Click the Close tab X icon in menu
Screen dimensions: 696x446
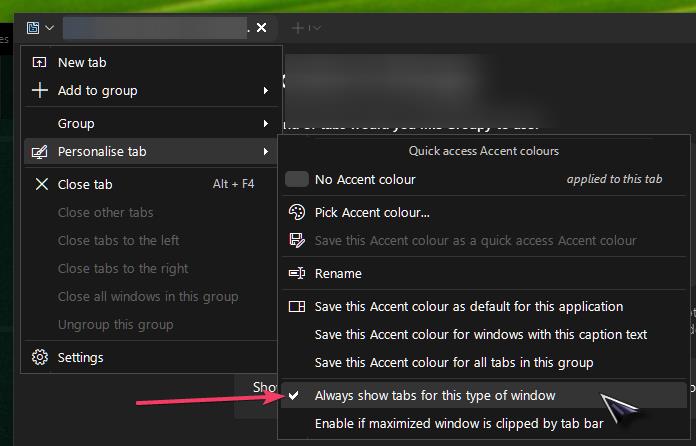(x=41, y=184)
